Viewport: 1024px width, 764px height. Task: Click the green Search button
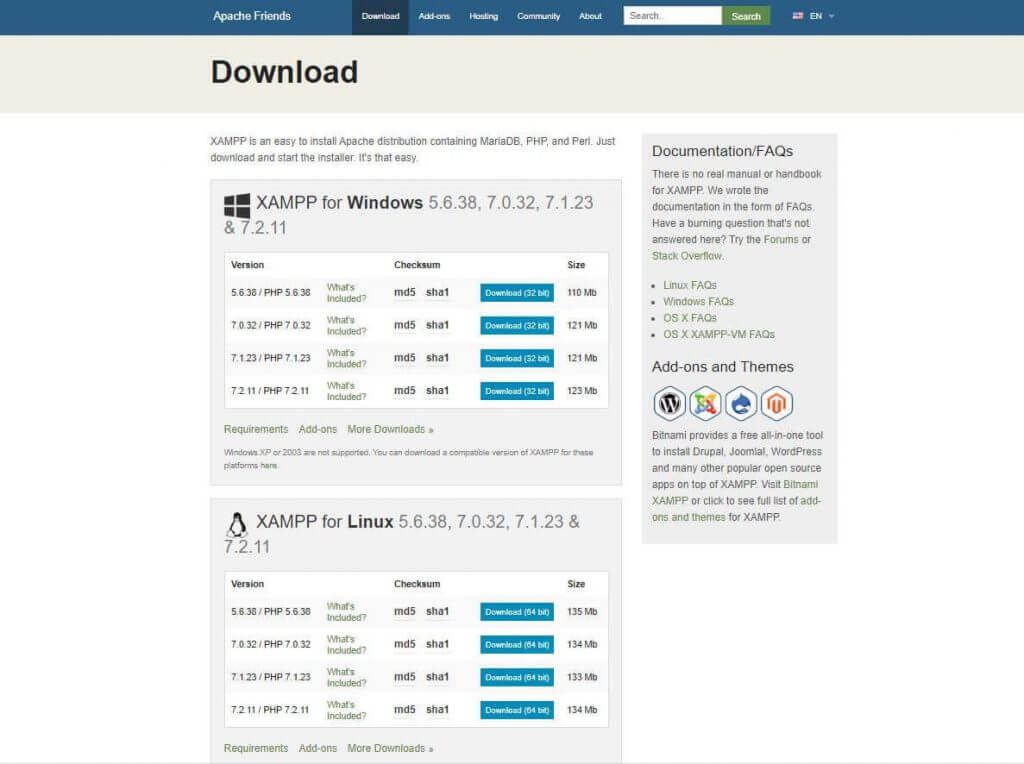tap(746, 16)
